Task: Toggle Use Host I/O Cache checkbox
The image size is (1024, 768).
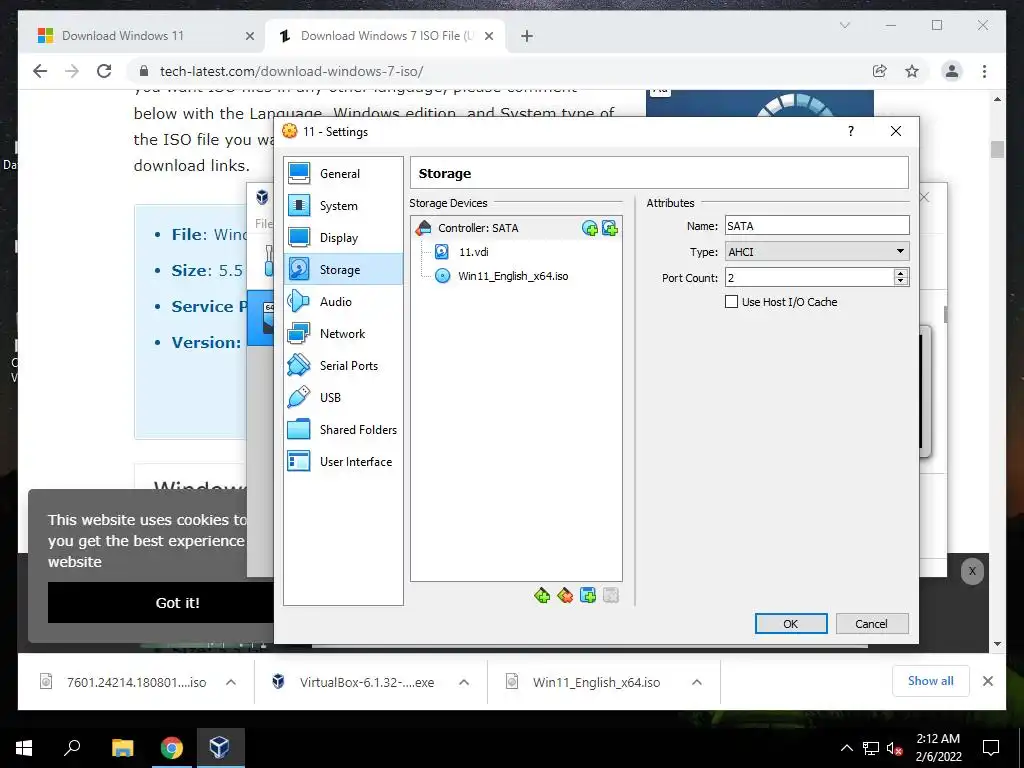Action: point(731,302)
